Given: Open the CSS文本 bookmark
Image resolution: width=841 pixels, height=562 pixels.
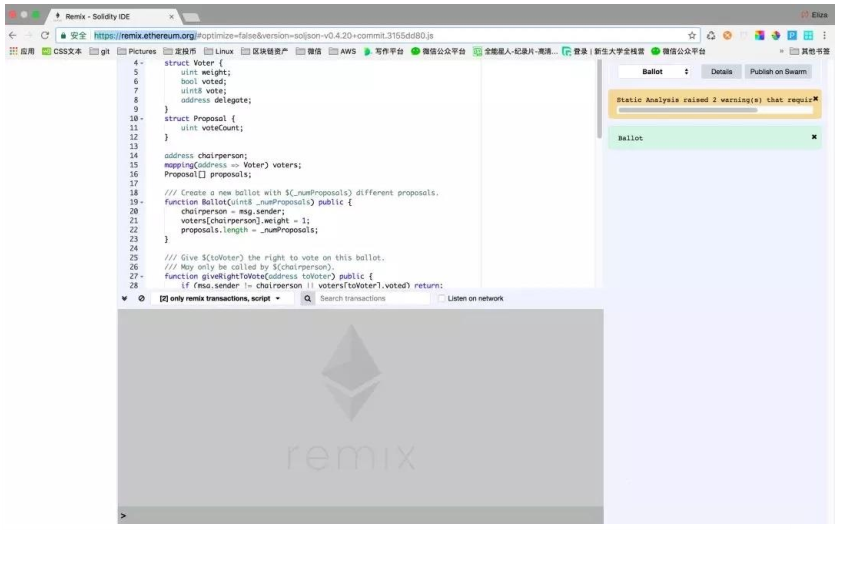Looking at the screenshot, I should [62, 51].
